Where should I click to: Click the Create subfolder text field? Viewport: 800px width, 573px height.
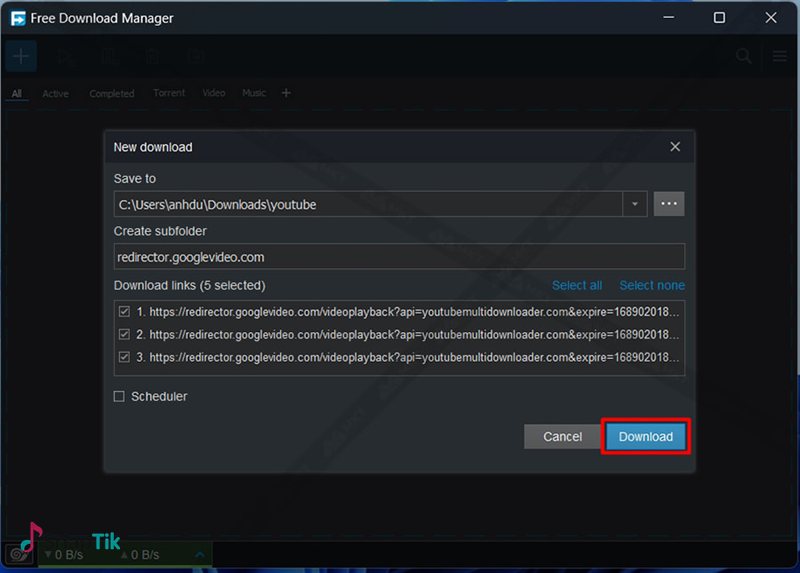tap(399, 257)
